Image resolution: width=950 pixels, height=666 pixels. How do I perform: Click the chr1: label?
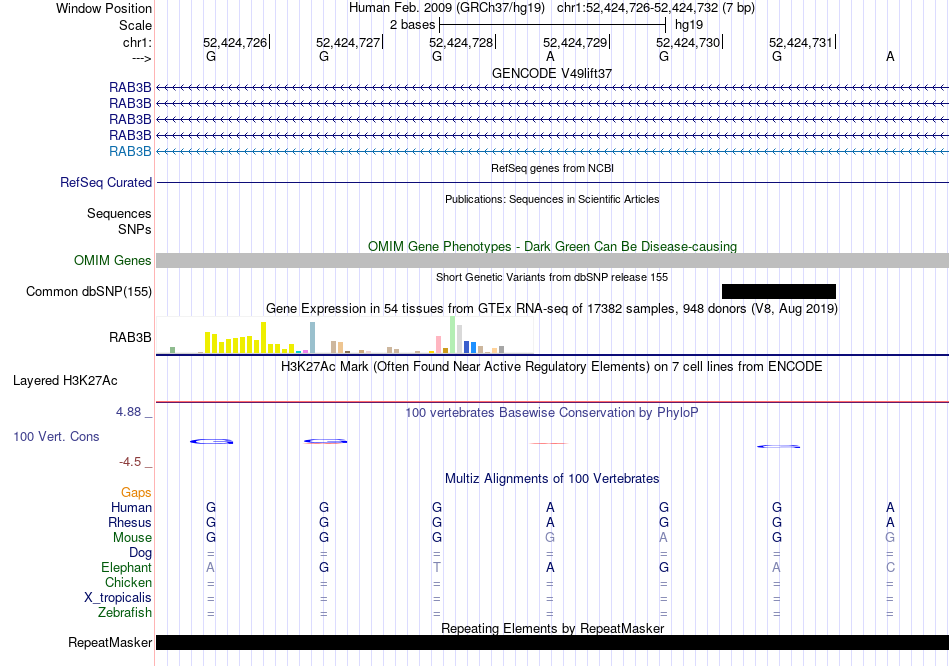[x=138, y=42]
